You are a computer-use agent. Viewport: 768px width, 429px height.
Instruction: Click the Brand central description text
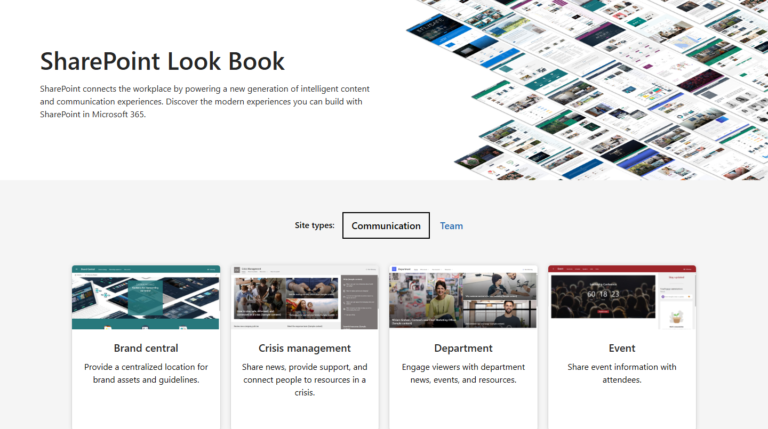pyautogui.click(x=146, y=373)
